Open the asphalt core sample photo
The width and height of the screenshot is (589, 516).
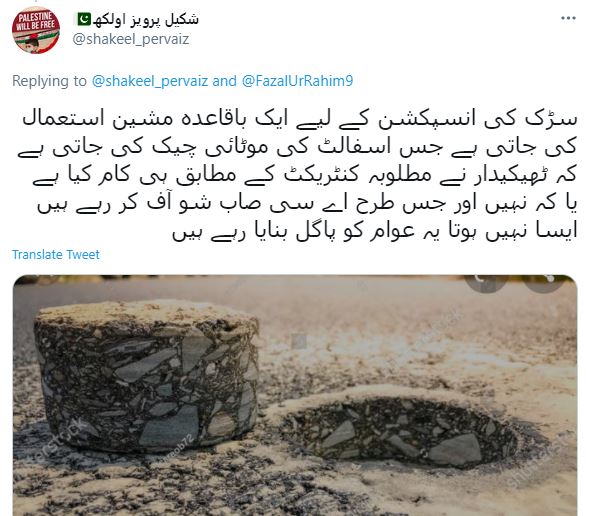coord(295,395)
